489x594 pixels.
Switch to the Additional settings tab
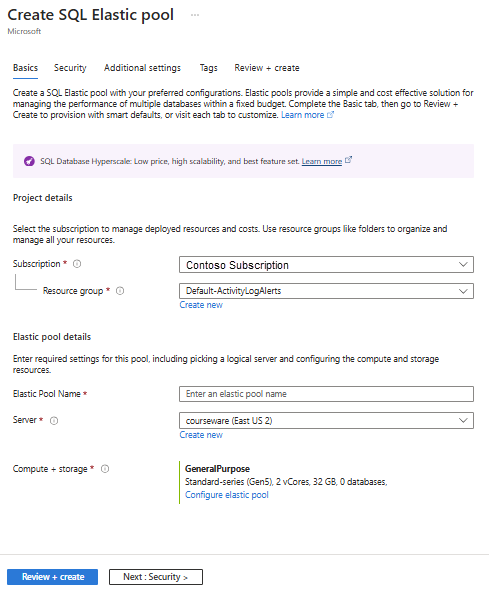(142, 68)
